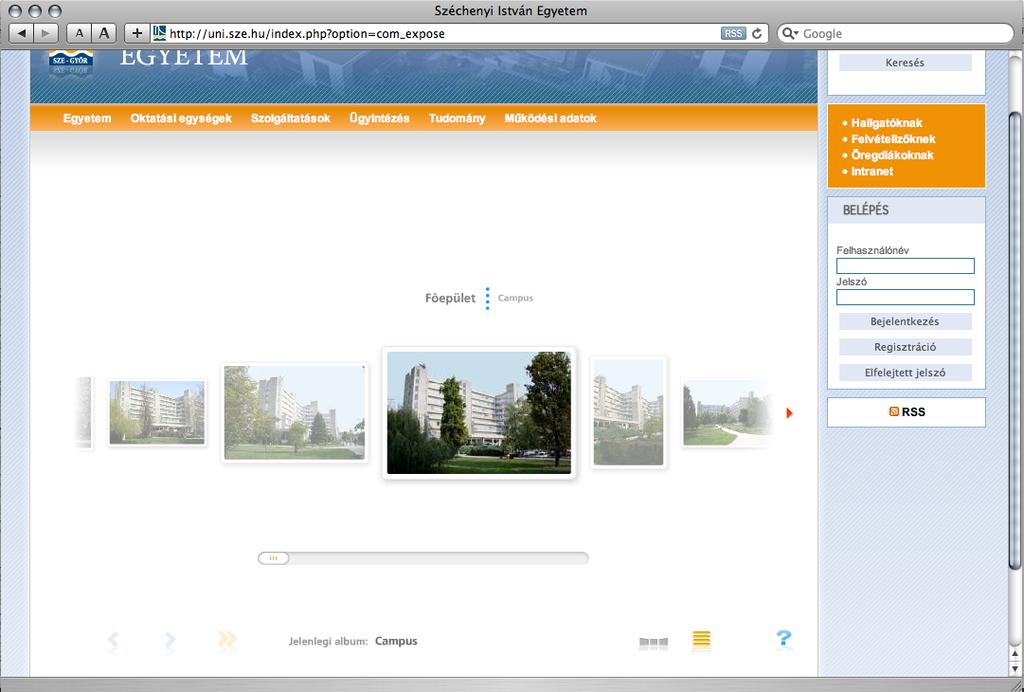Click the site favicon in the address bar
Image resolution: width=1024 pixels, height=692 pixels.
point(159,33)
